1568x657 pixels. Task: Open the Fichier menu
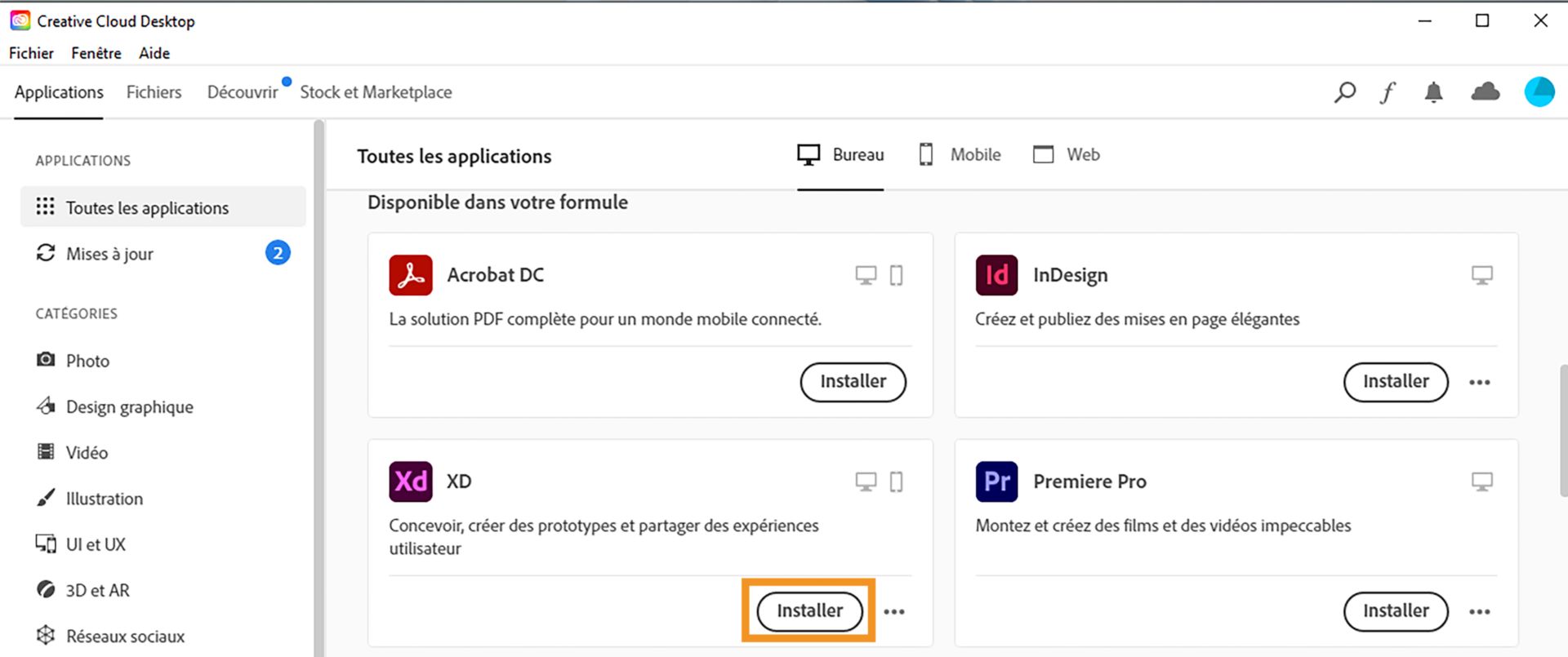(31, 52)
